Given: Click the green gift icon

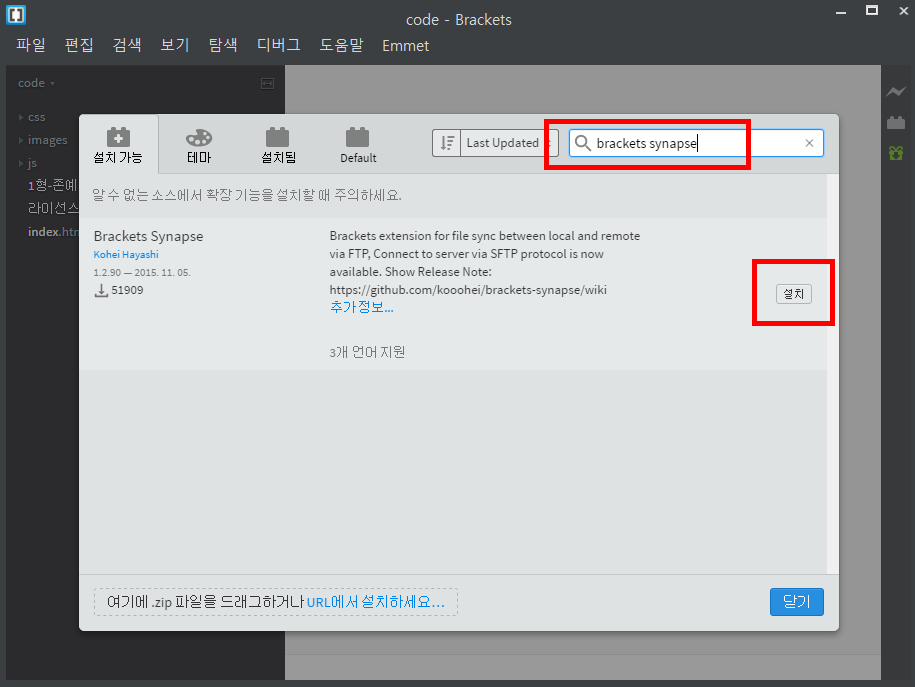Looking at the screenshot, I should (896, 153).
